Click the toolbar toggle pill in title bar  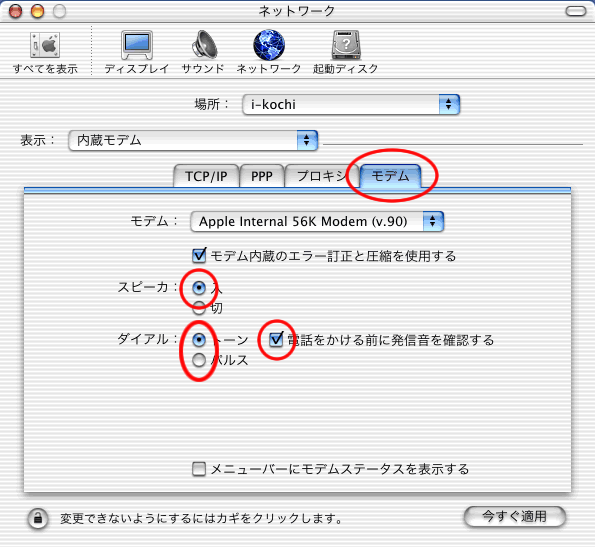[x=576, y=11]
